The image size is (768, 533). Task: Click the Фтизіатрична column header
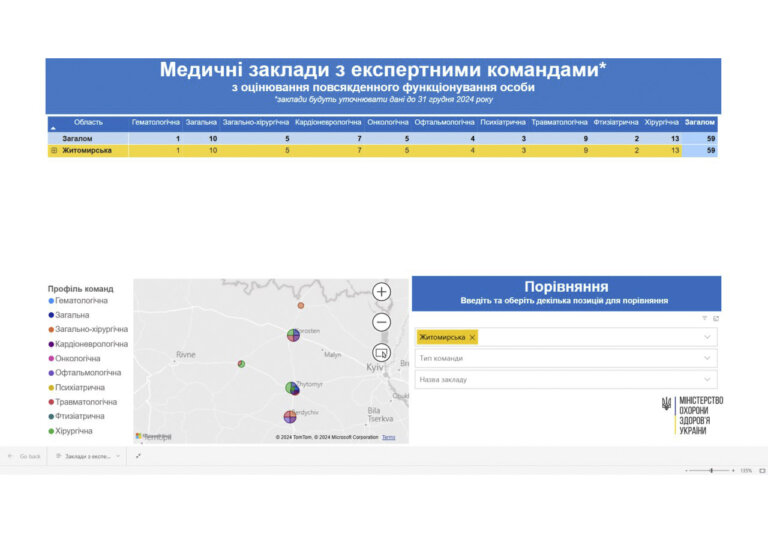point(616,122)
